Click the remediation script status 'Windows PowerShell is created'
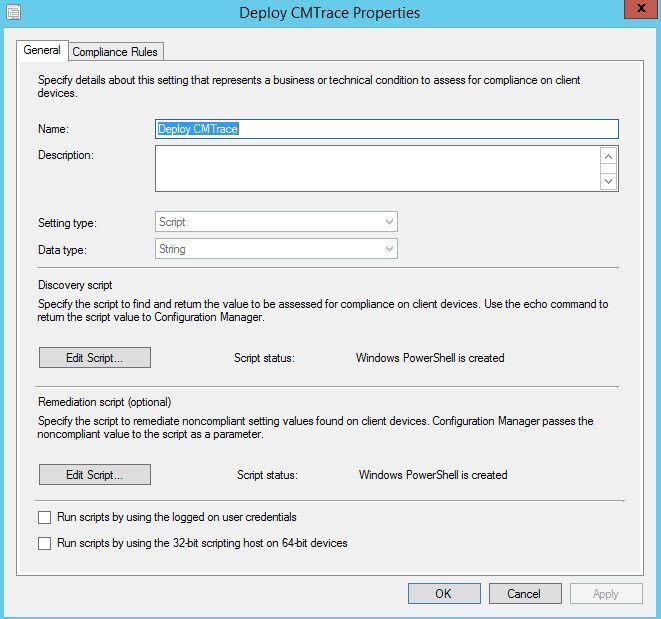This screenshot has height=619, width=661. tap(433, 475)
